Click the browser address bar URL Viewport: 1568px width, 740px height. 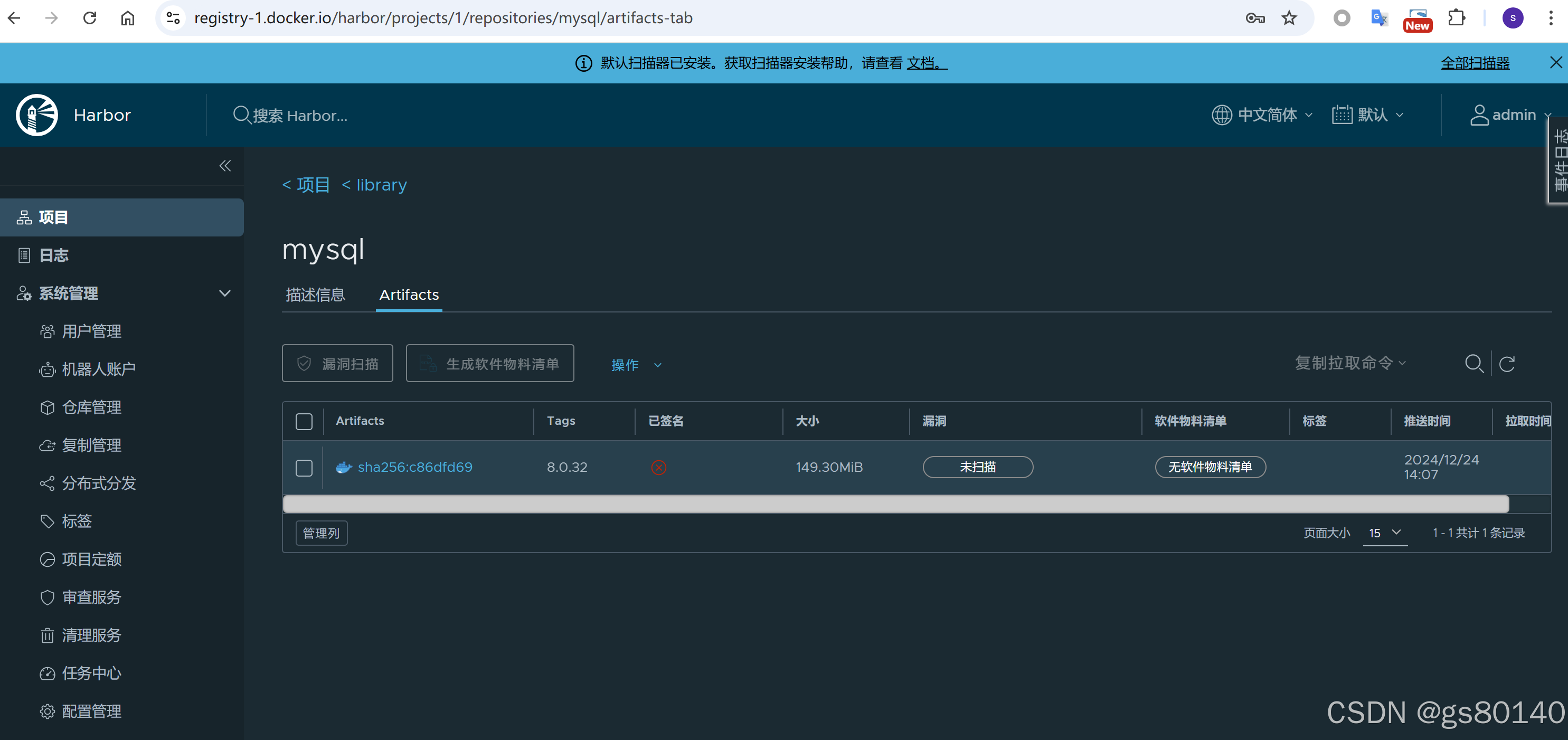443,18
